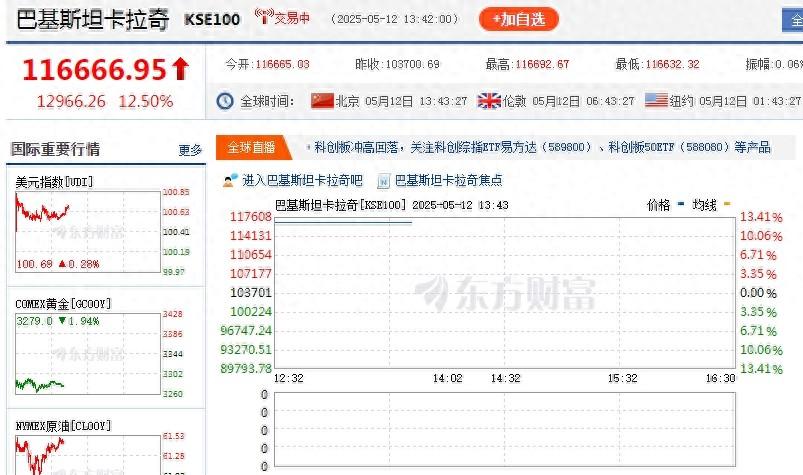Open the 美元指数[UDI] chart title
The height and width of the screenshot is (475, 803).
54,182
